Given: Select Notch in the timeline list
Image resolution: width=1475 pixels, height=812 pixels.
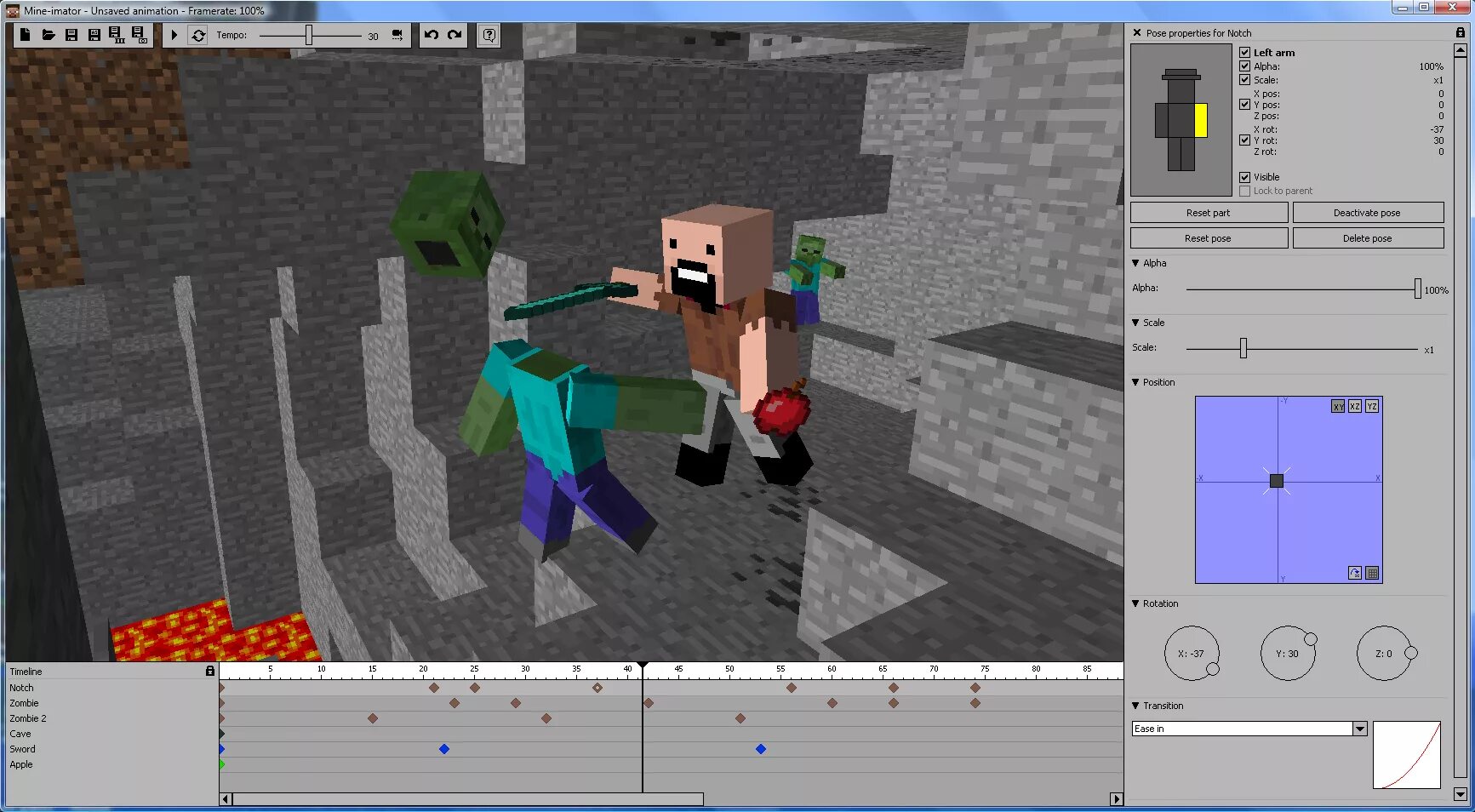Looking at the screenshot, I should tap(22, 688).
